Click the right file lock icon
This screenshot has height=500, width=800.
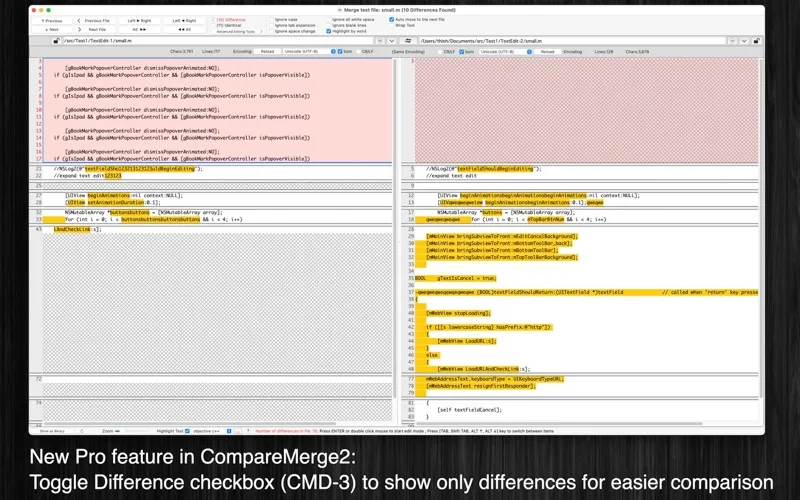point(756,41)
